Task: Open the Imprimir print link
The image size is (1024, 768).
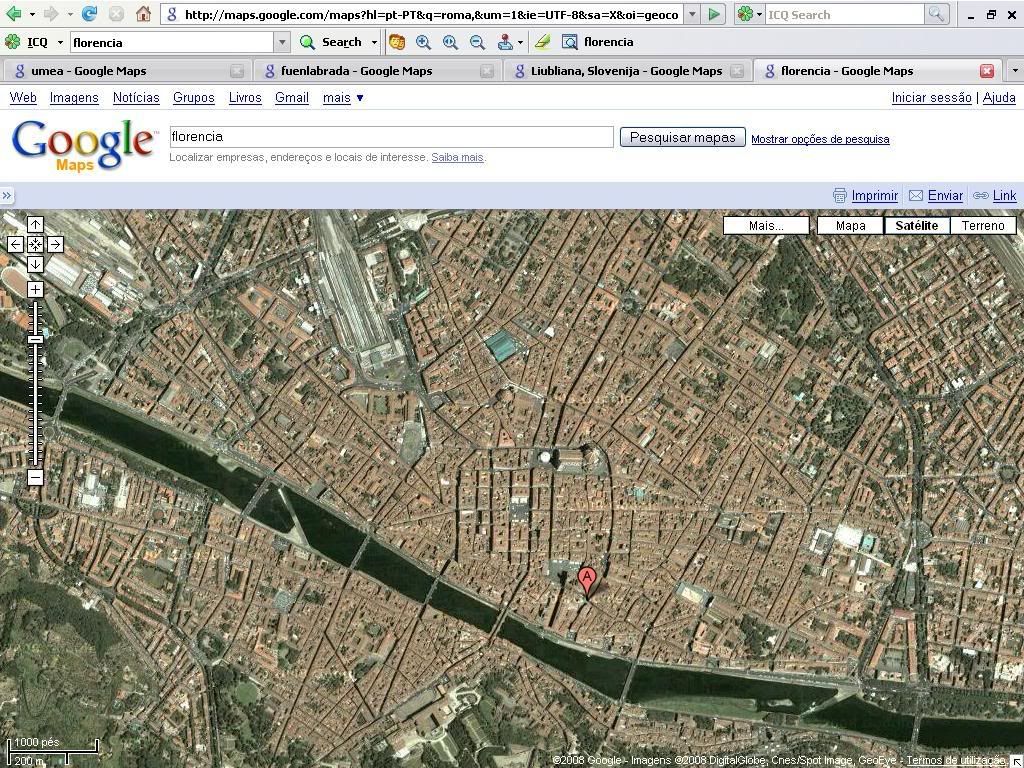Action: 874,196
